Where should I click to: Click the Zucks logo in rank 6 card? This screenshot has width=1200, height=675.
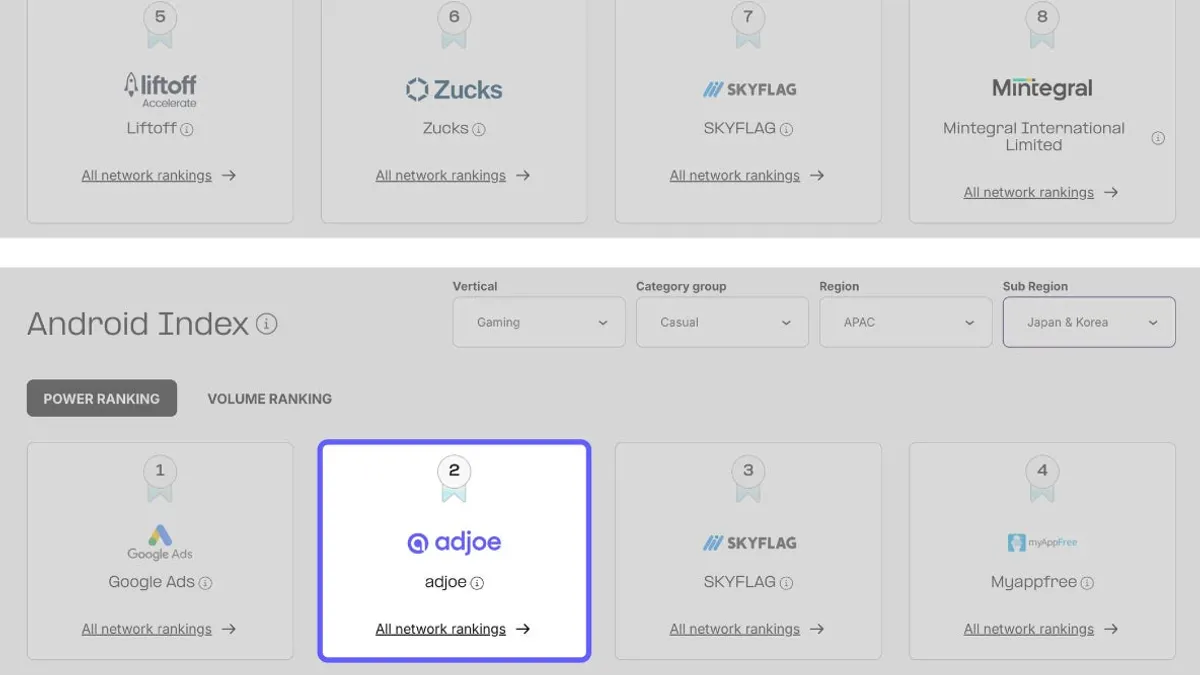click(x=454, y=90)
